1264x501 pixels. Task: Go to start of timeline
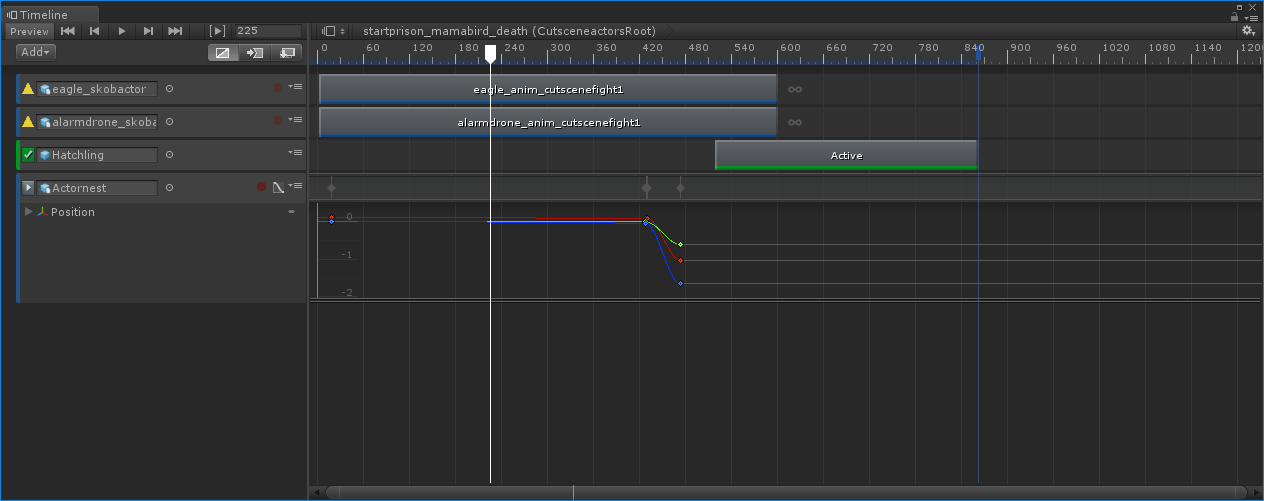(x=68, y=31)
